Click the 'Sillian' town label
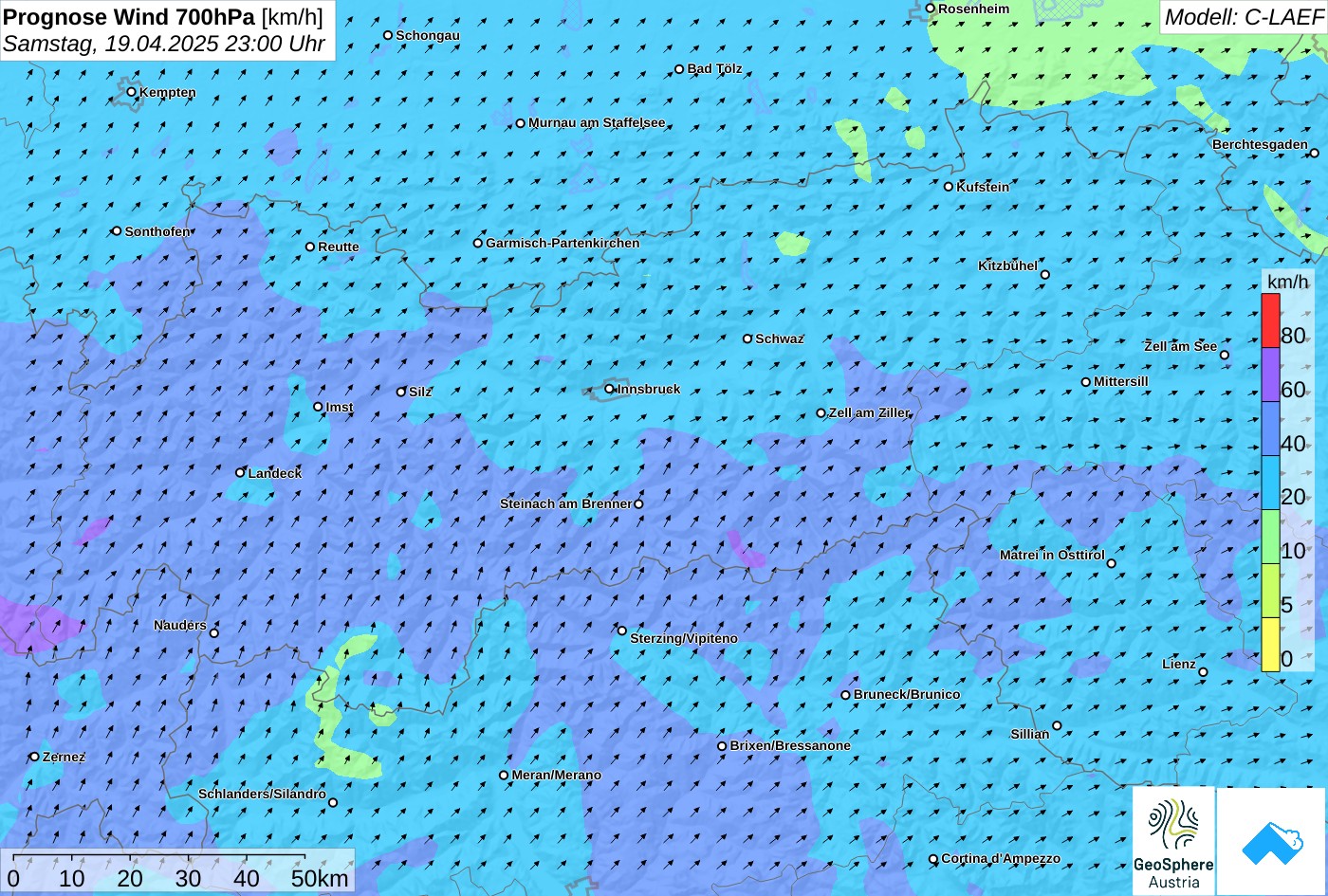The height and width of the screenshot is (896, 1328). click(x=1030, y=734)
